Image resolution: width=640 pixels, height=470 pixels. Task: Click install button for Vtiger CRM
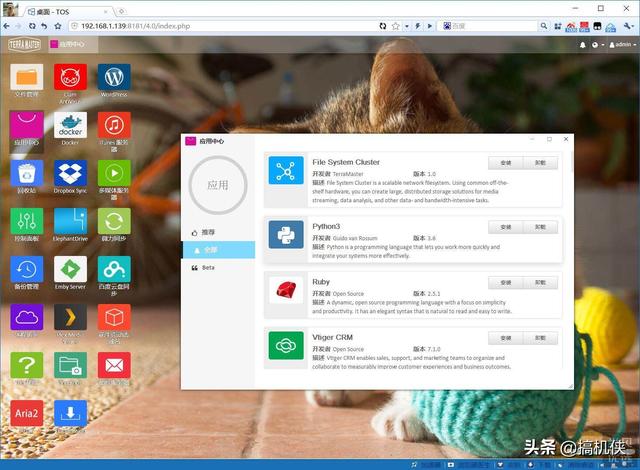[505, 338]
